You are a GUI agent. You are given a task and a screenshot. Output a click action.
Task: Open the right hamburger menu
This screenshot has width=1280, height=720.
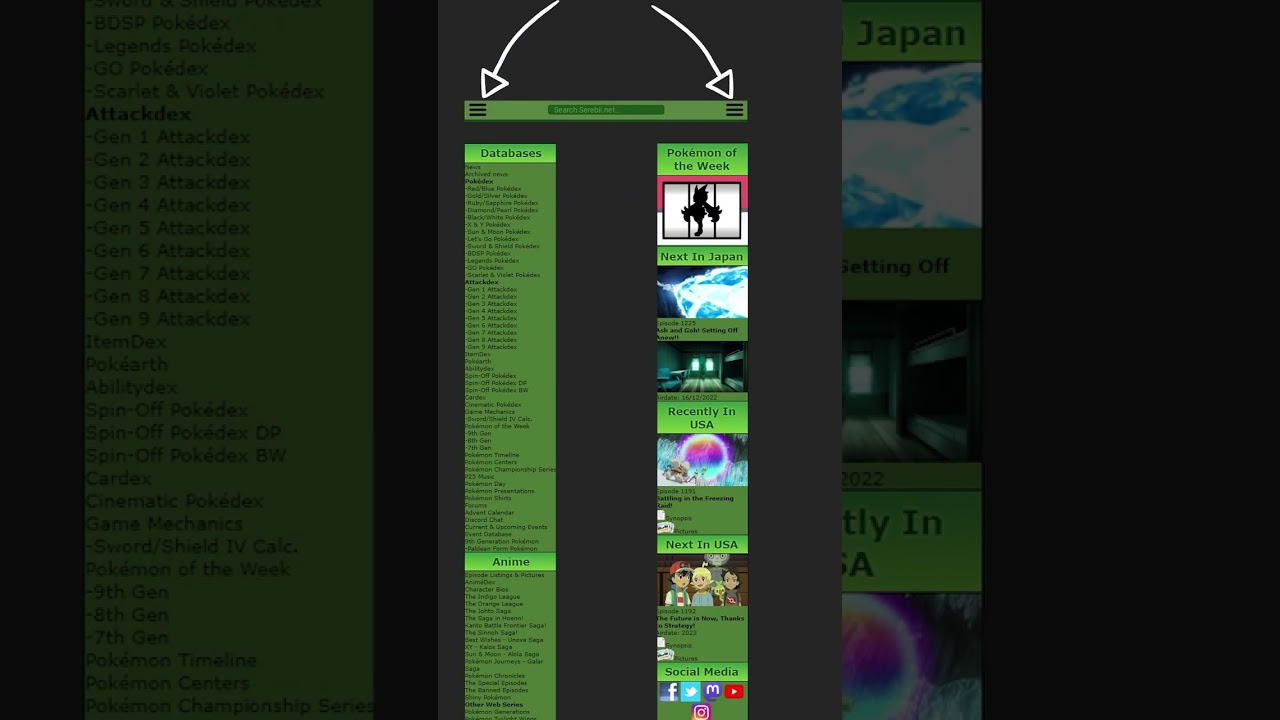pos(734,110)
